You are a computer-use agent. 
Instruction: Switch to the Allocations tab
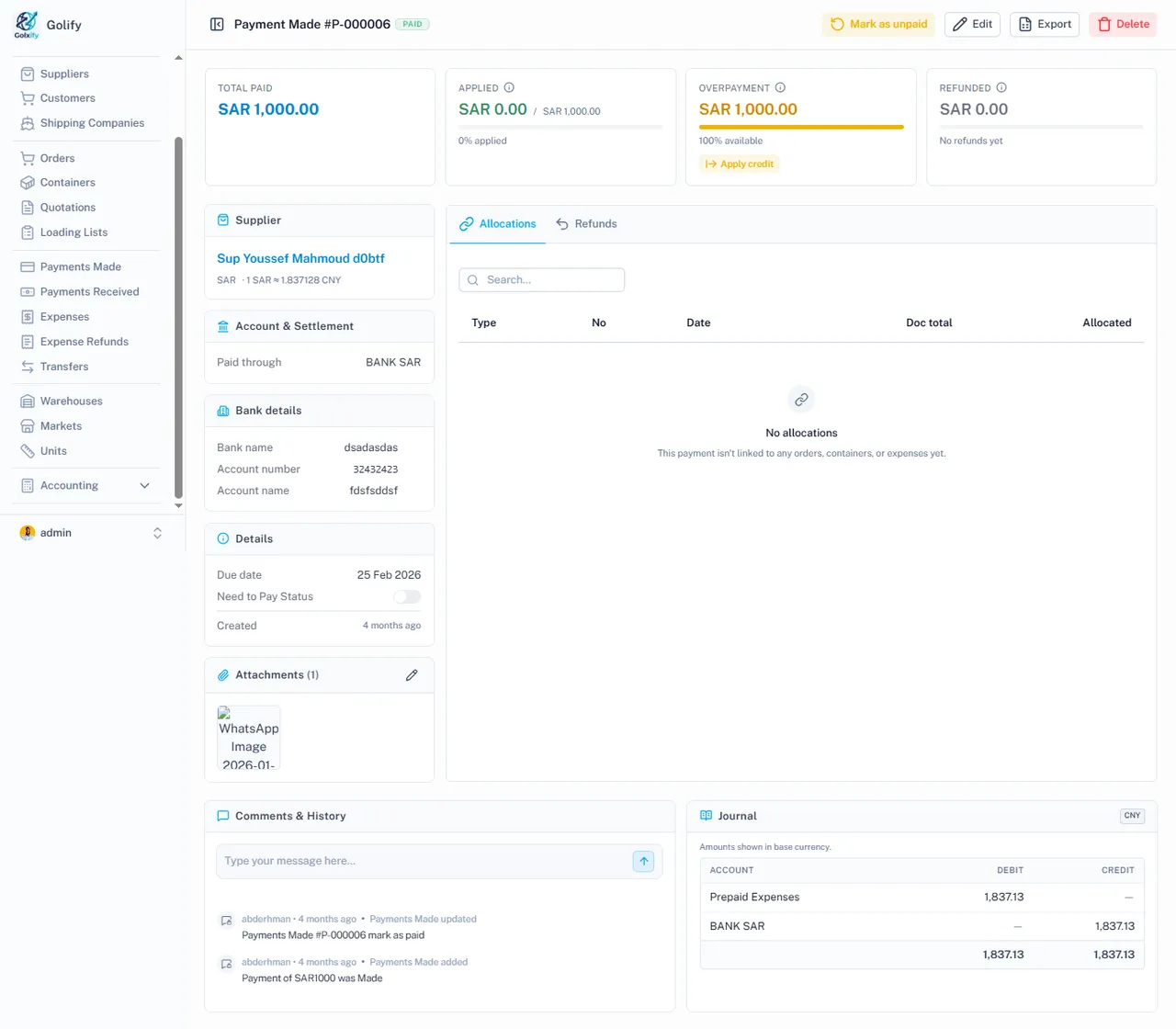pos(498,224)
